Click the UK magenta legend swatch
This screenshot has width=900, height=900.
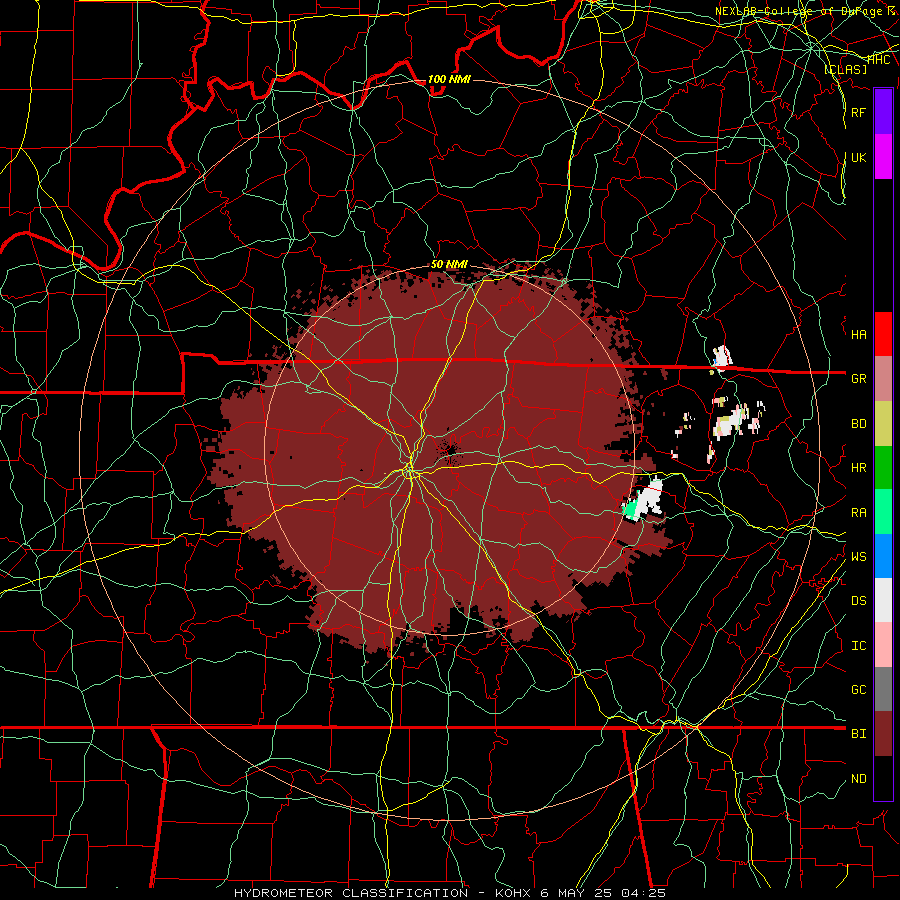click(x=883, y=157)
